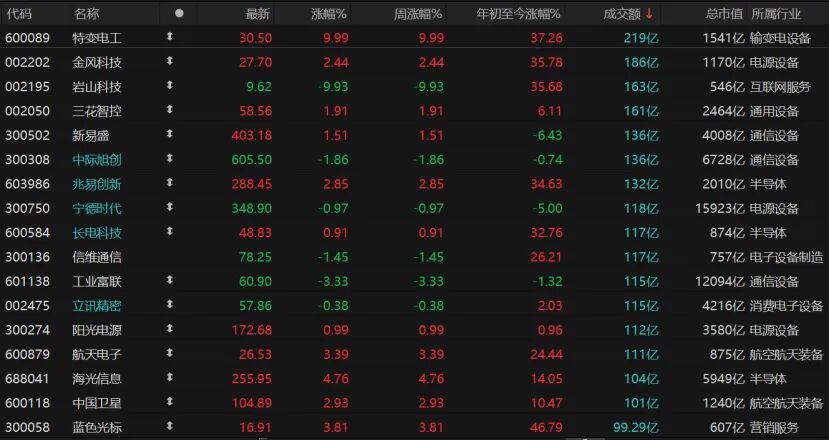This screenshot has height=440, width=830.
Task: Click market cap 12094亿
Action: coord(720,282)
